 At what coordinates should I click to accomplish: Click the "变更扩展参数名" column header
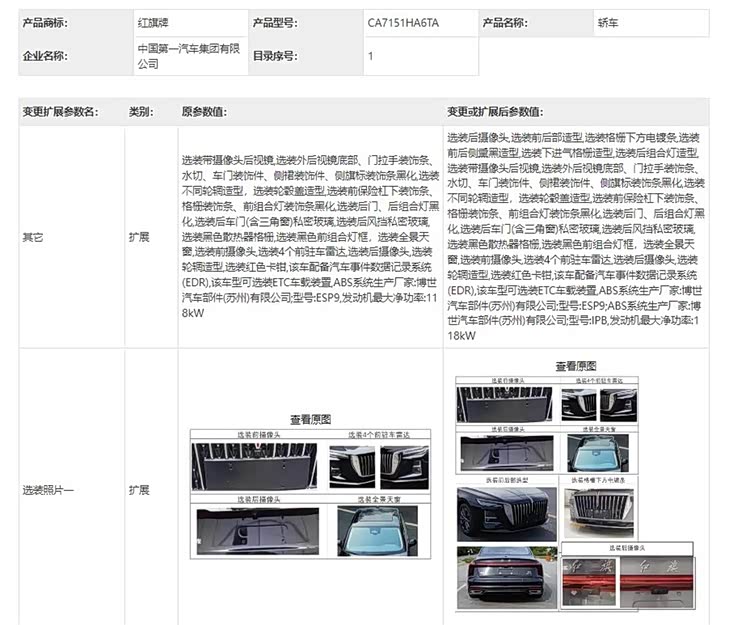coord(60,111)
